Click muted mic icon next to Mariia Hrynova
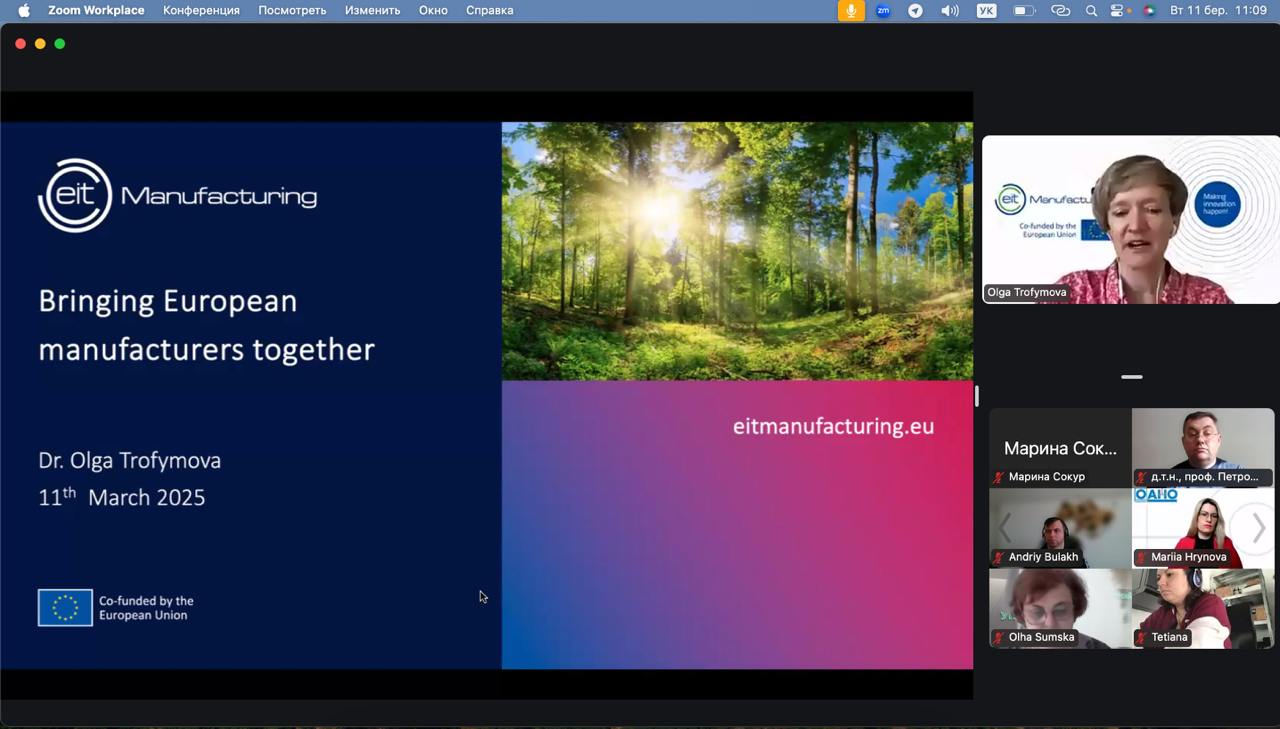Screen dimensions: 1280x729 coord(1141,557)
